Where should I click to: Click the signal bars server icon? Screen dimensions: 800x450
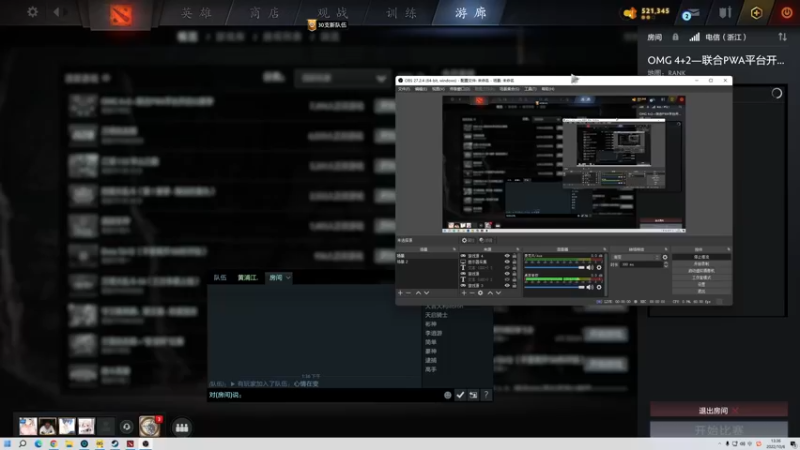coord(694,37)
